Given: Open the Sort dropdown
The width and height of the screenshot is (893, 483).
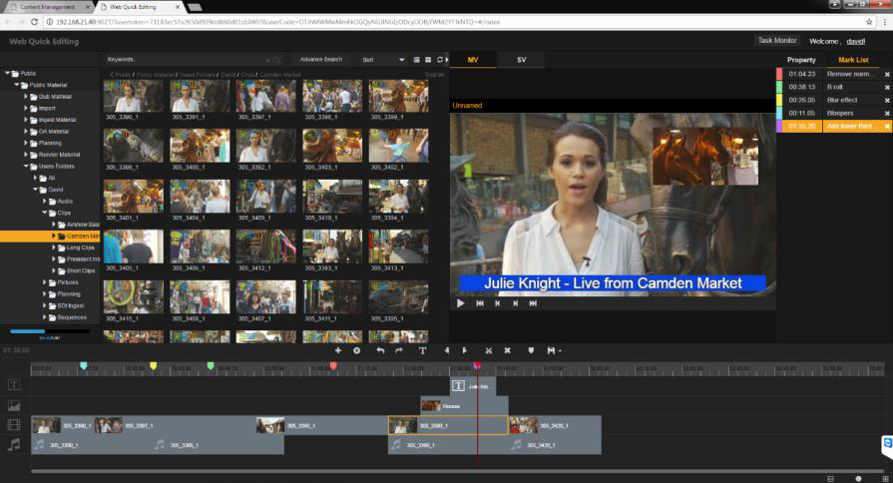Looking at the screenshot, I should click(x=381, y=60).
